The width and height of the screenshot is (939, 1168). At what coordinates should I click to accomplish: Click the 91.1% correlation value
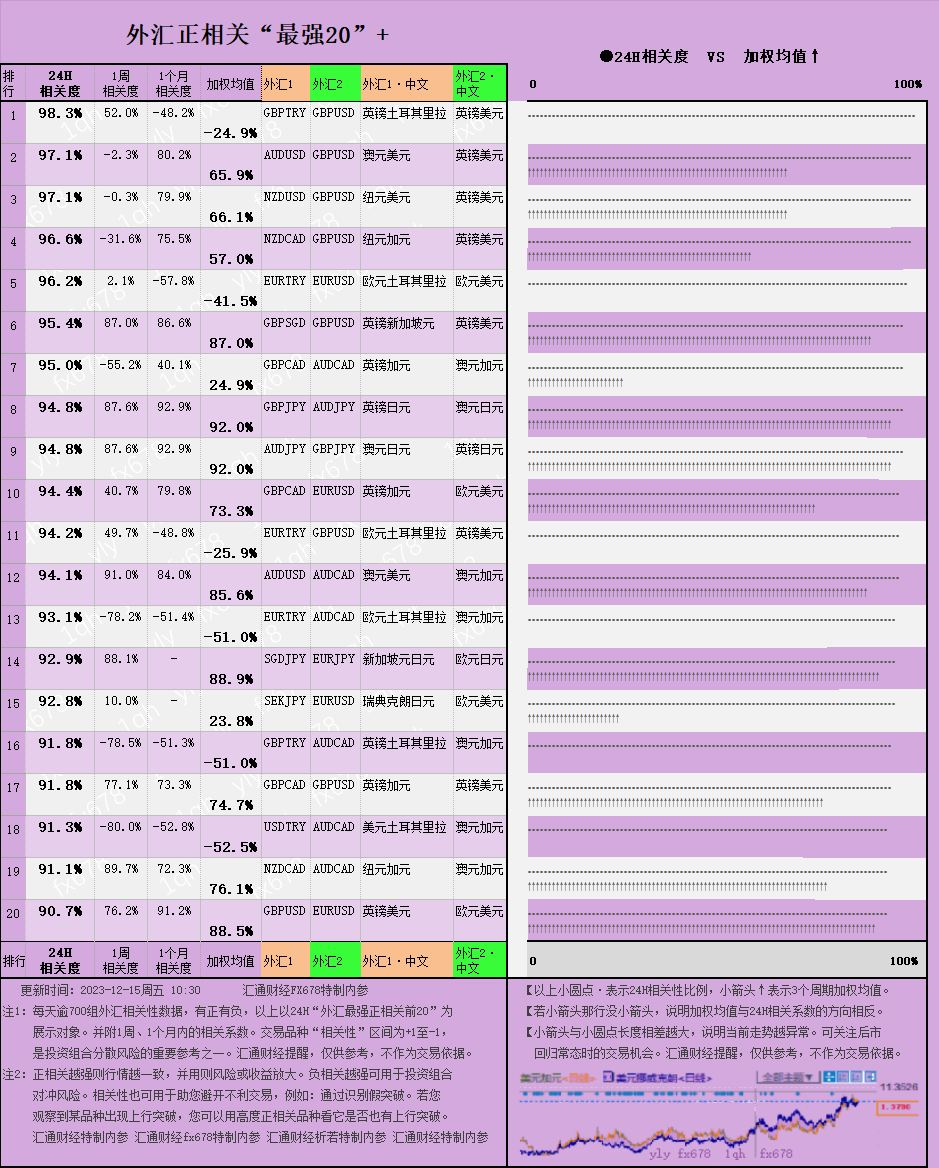(x=60, y=869)
